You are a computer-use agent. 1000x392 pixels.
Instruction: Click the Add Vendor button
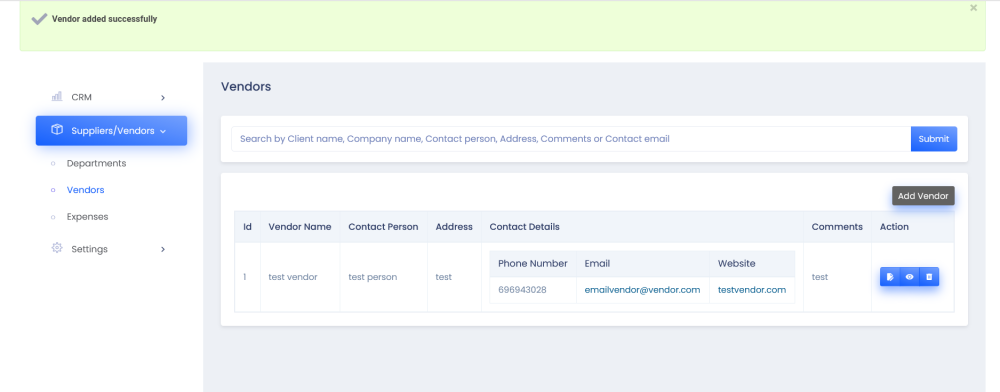923,196
